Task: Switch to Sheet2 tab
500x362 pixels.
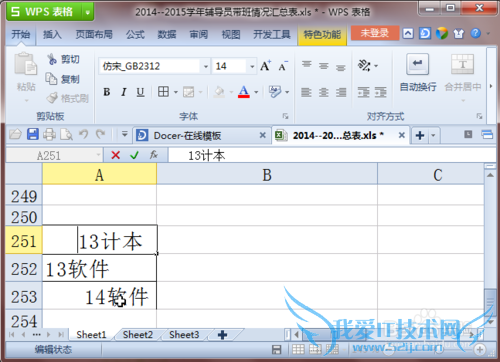Action: 137,334
